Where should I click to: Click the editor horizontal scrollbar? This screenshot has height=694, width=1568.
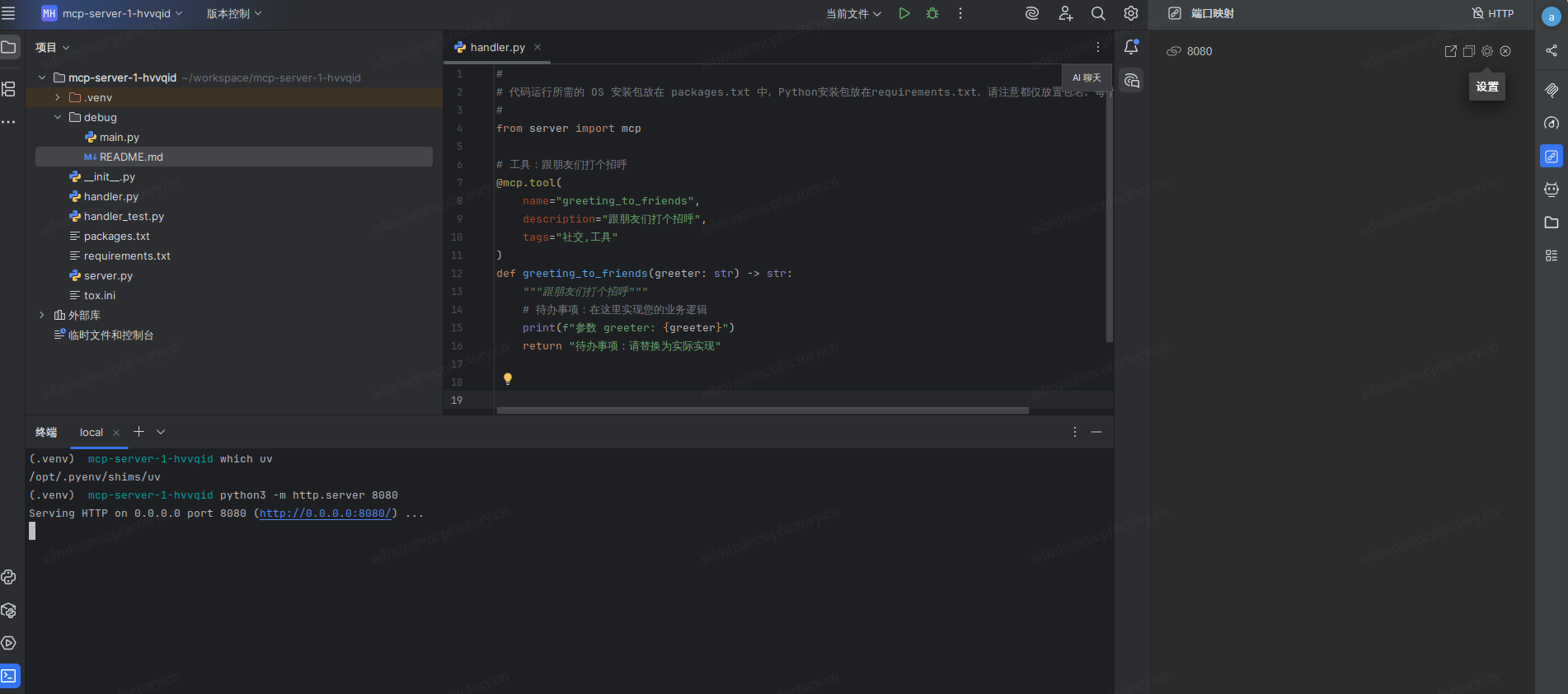(x=762, y=410)
